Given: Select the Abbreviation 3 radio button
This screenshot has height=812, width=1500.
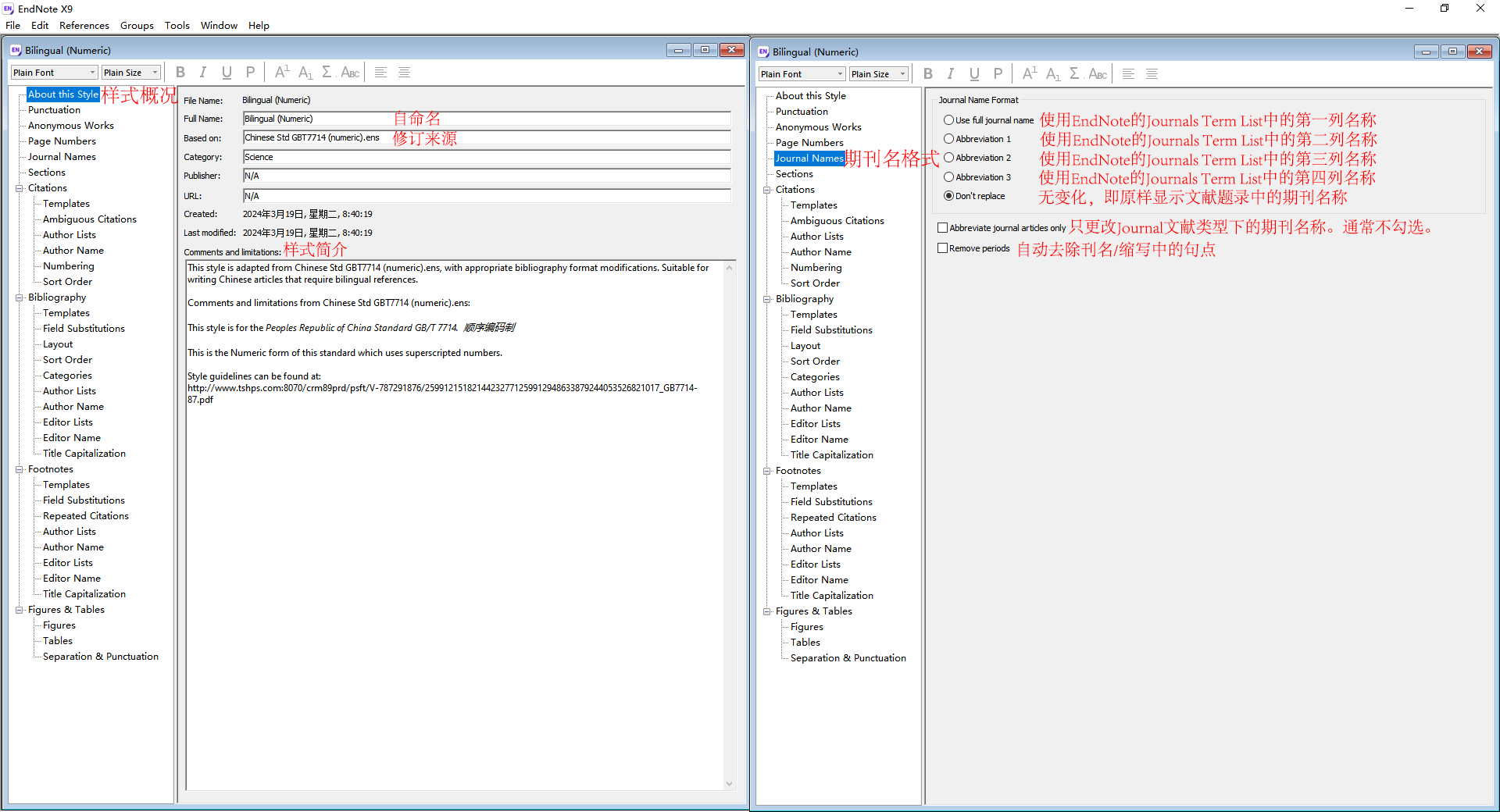Looking at the screenshot, I should click(948, 177).
